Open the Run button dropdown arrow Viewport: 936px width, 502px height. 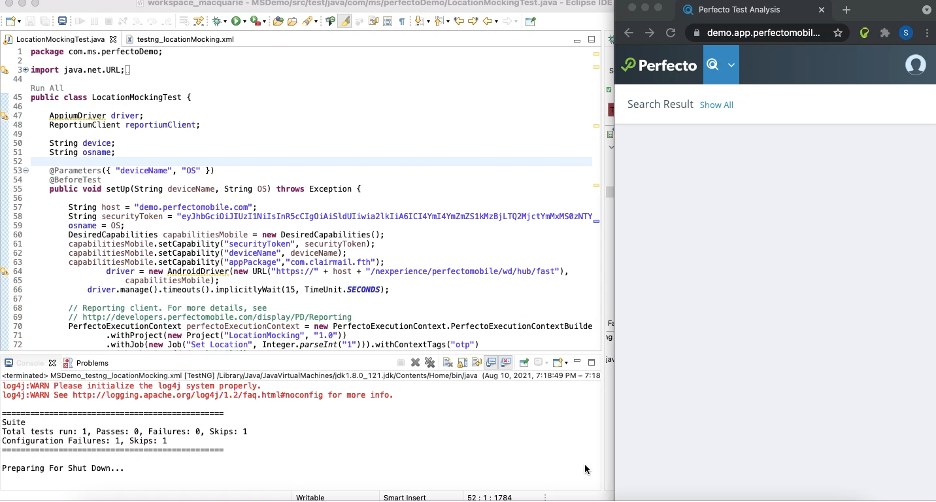tap(245, 21)
